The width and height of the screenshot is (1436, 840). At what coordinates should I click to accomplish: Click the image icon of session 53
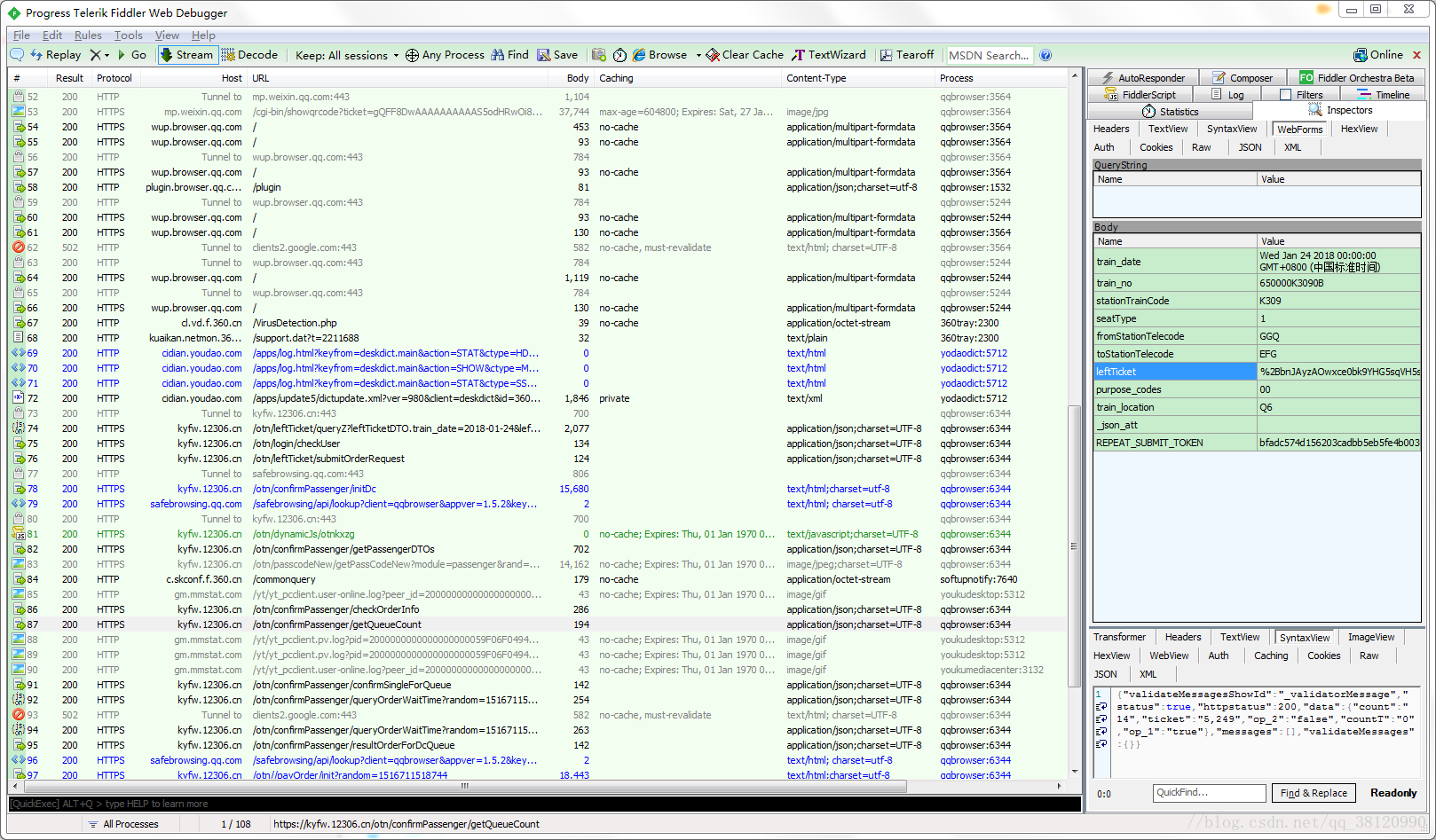[18, 113]
